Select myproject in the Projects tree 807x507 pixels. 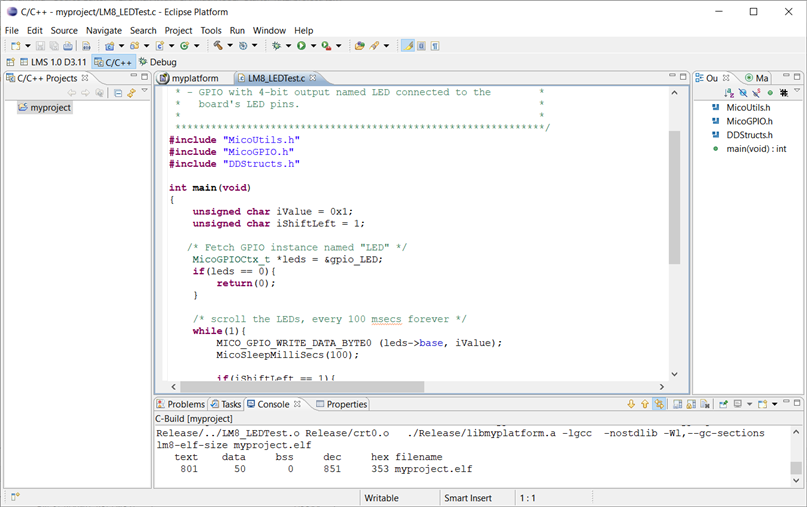click(x=50, y=107)
